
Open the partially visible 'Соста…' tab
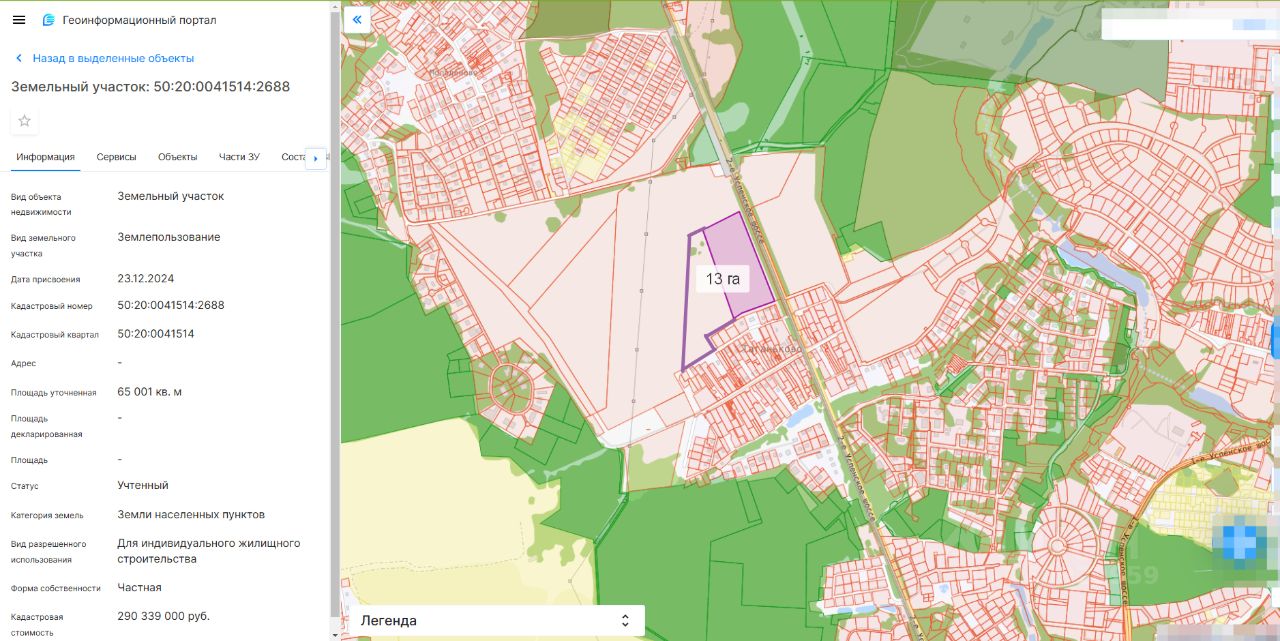tap(292, 157)
